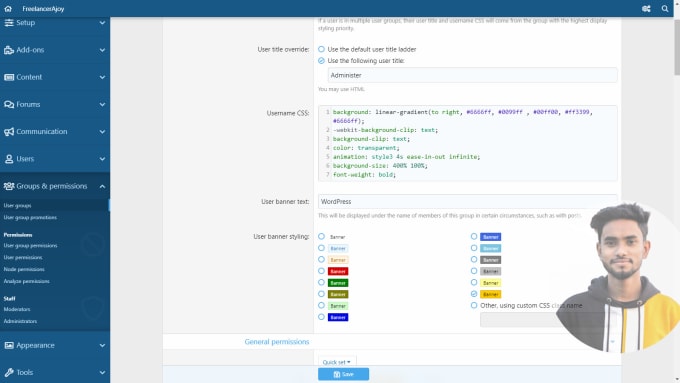Click the General permissions heading
Image resolution: width=680 pixels, height=383 pixels.
point(277,342)
